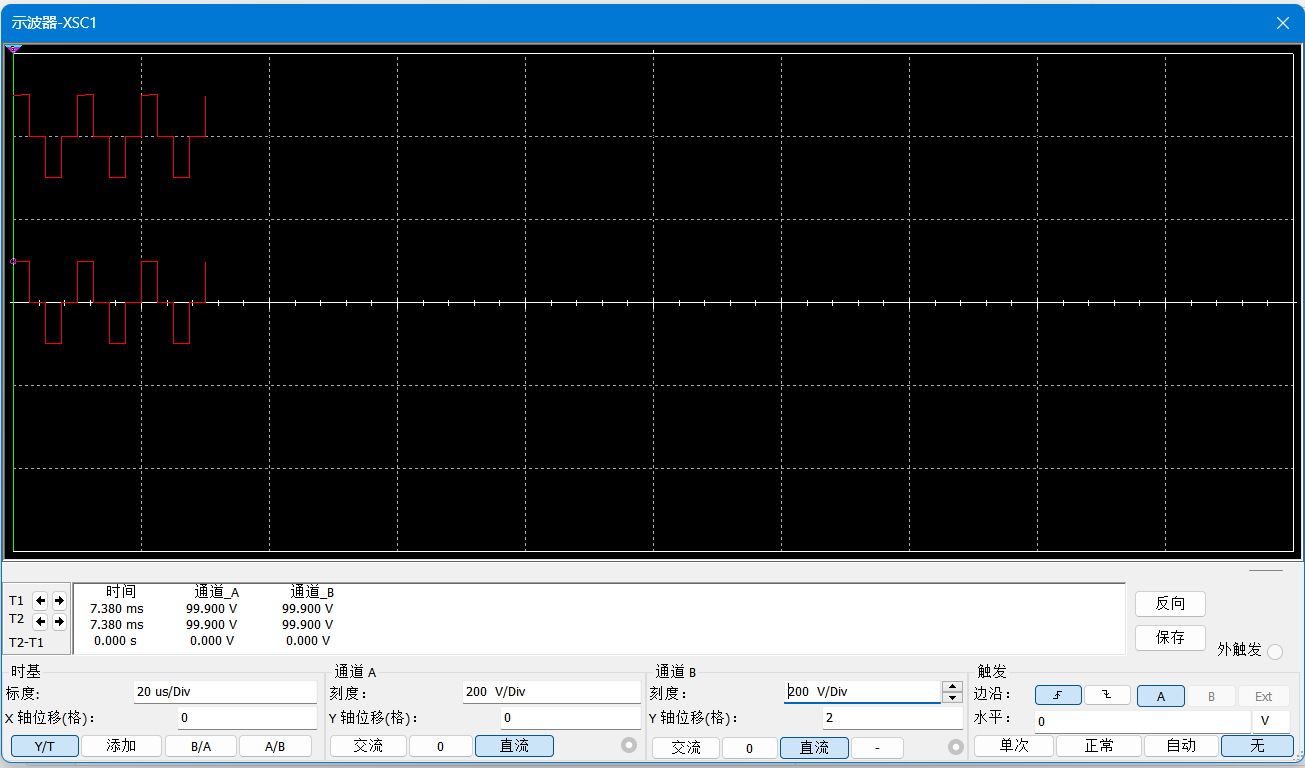
Task: Move cursor T2 right with its arrow
Action: click(x=59, y=622)
